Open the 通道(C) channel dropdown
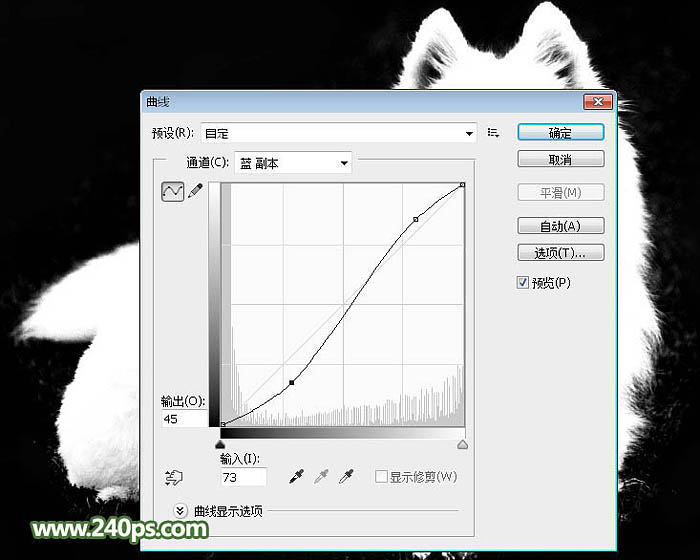This screenshot has height=560, width=700. coord(293,163)
